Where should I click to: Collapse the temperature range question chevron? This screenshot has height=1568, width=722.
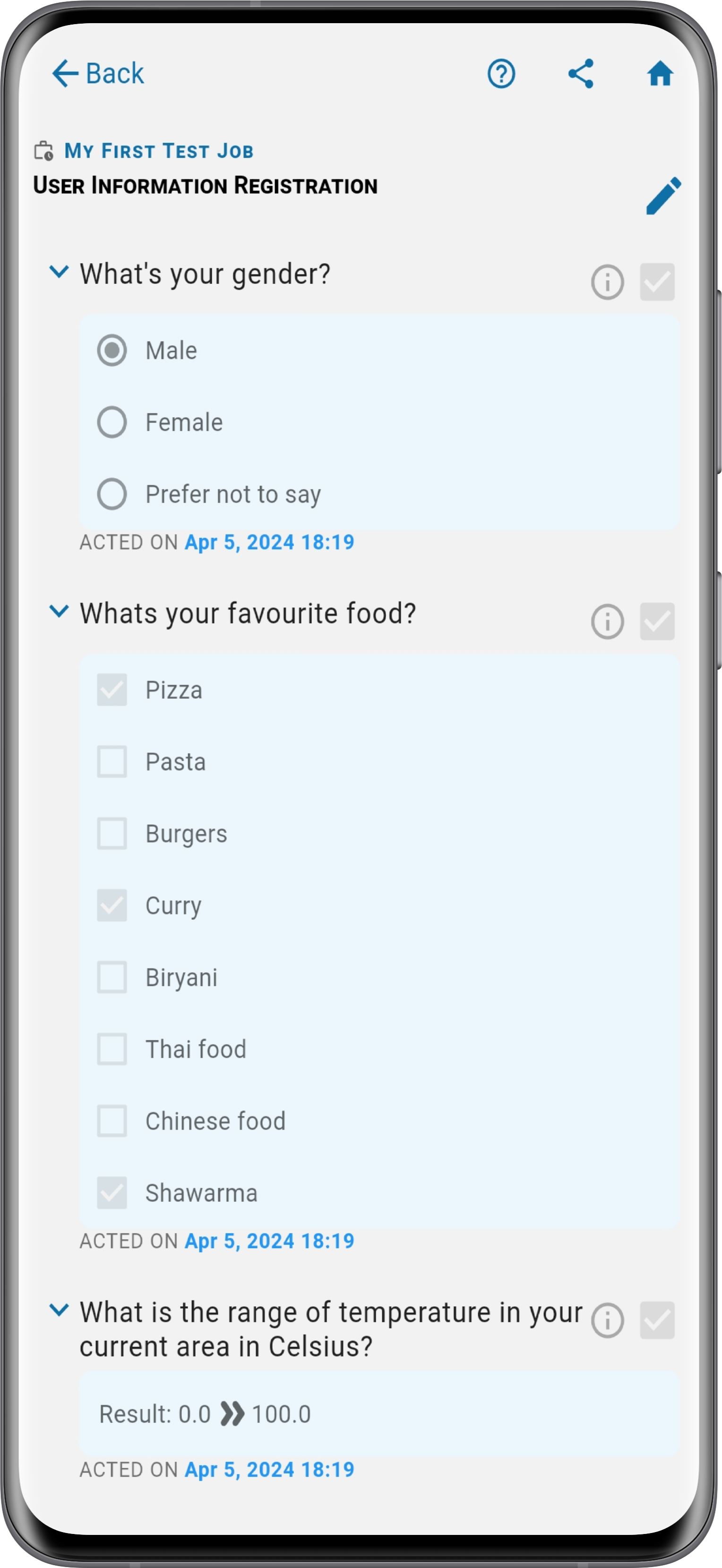coord(59,1310)
